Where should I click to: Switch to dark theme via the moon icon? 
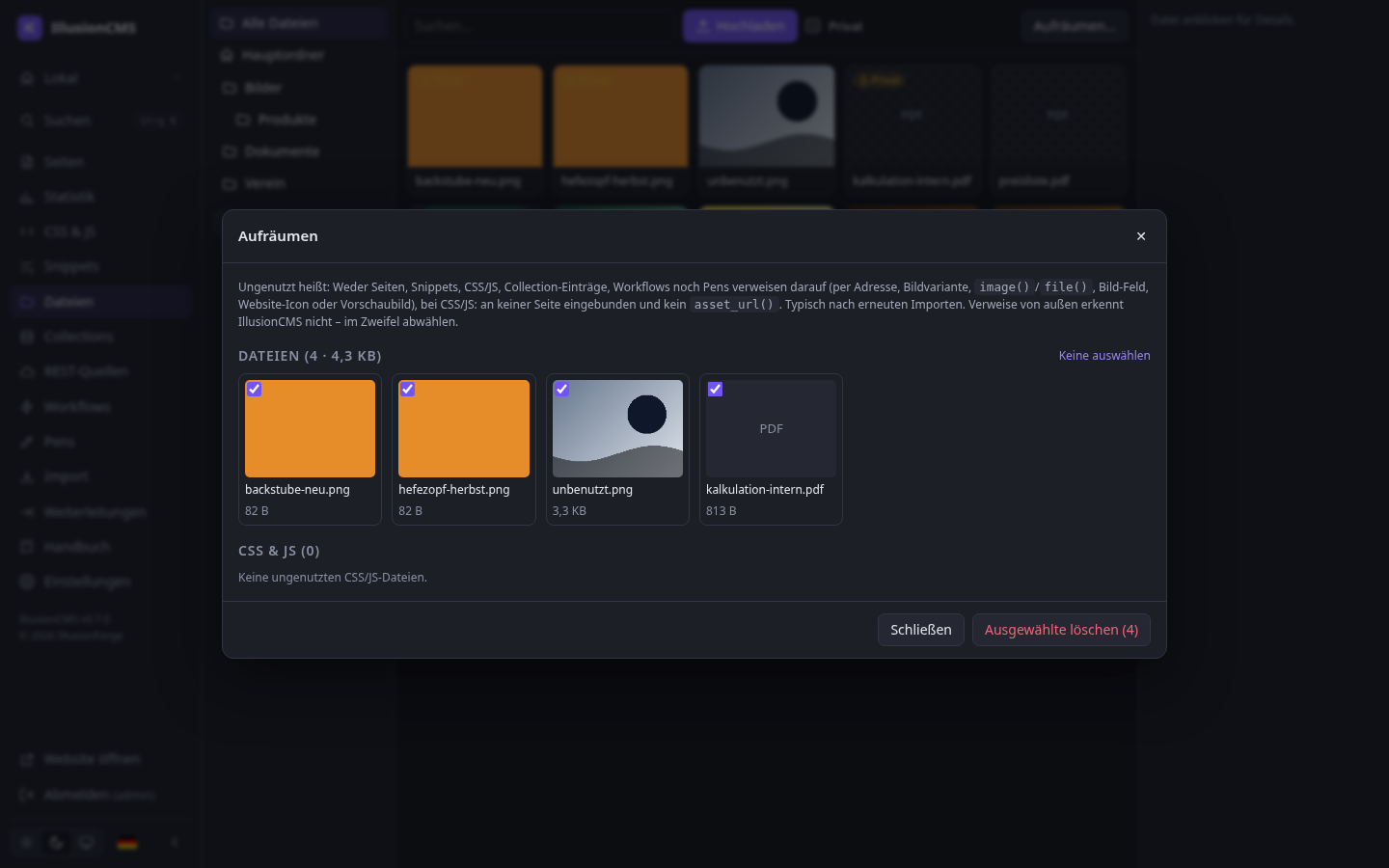click(57, 843)
